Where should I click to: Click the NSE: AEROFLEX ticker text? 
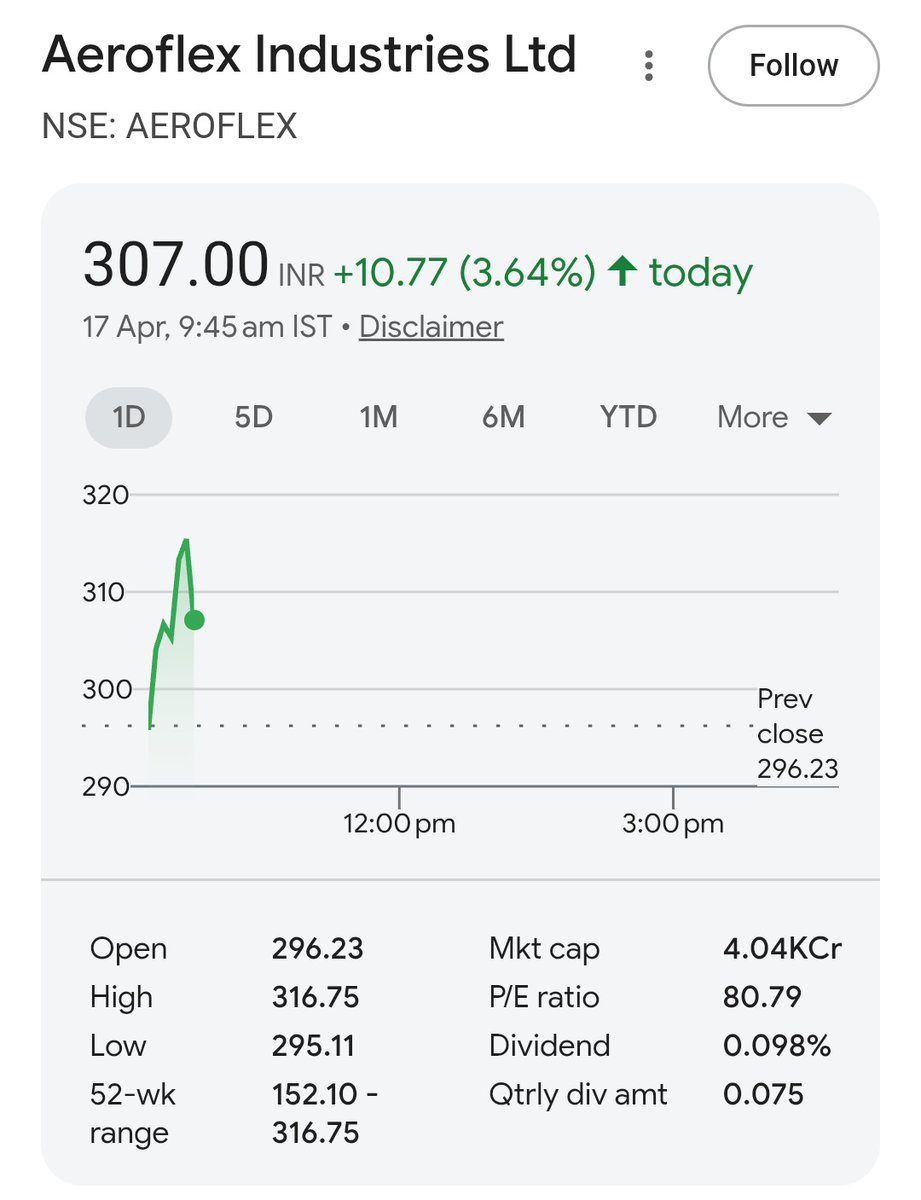tap(169, 127)
